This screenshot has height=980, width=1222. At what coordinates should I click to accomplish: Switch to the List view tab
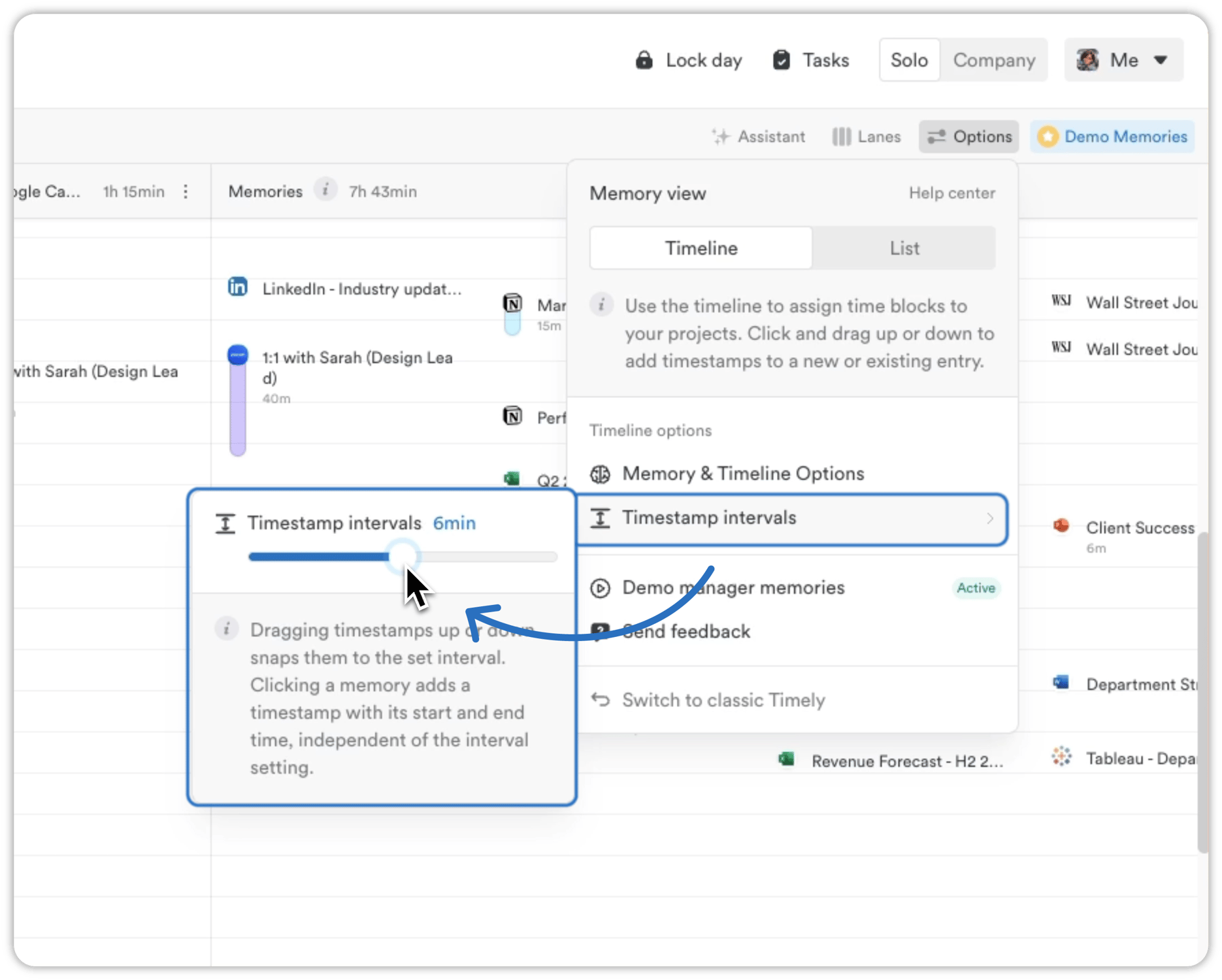coord(904,248)
